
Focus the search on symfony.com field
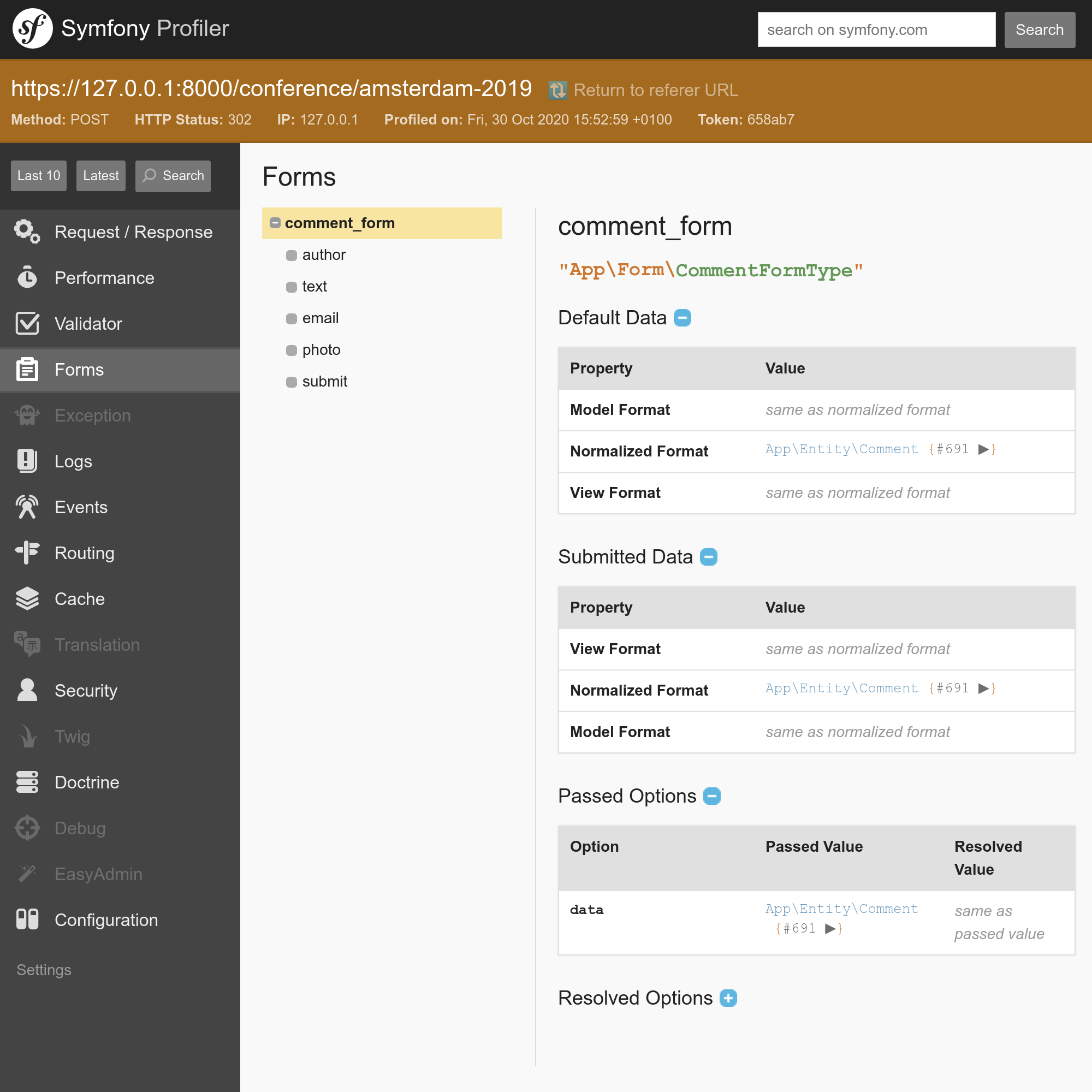[x=876, y=29]
